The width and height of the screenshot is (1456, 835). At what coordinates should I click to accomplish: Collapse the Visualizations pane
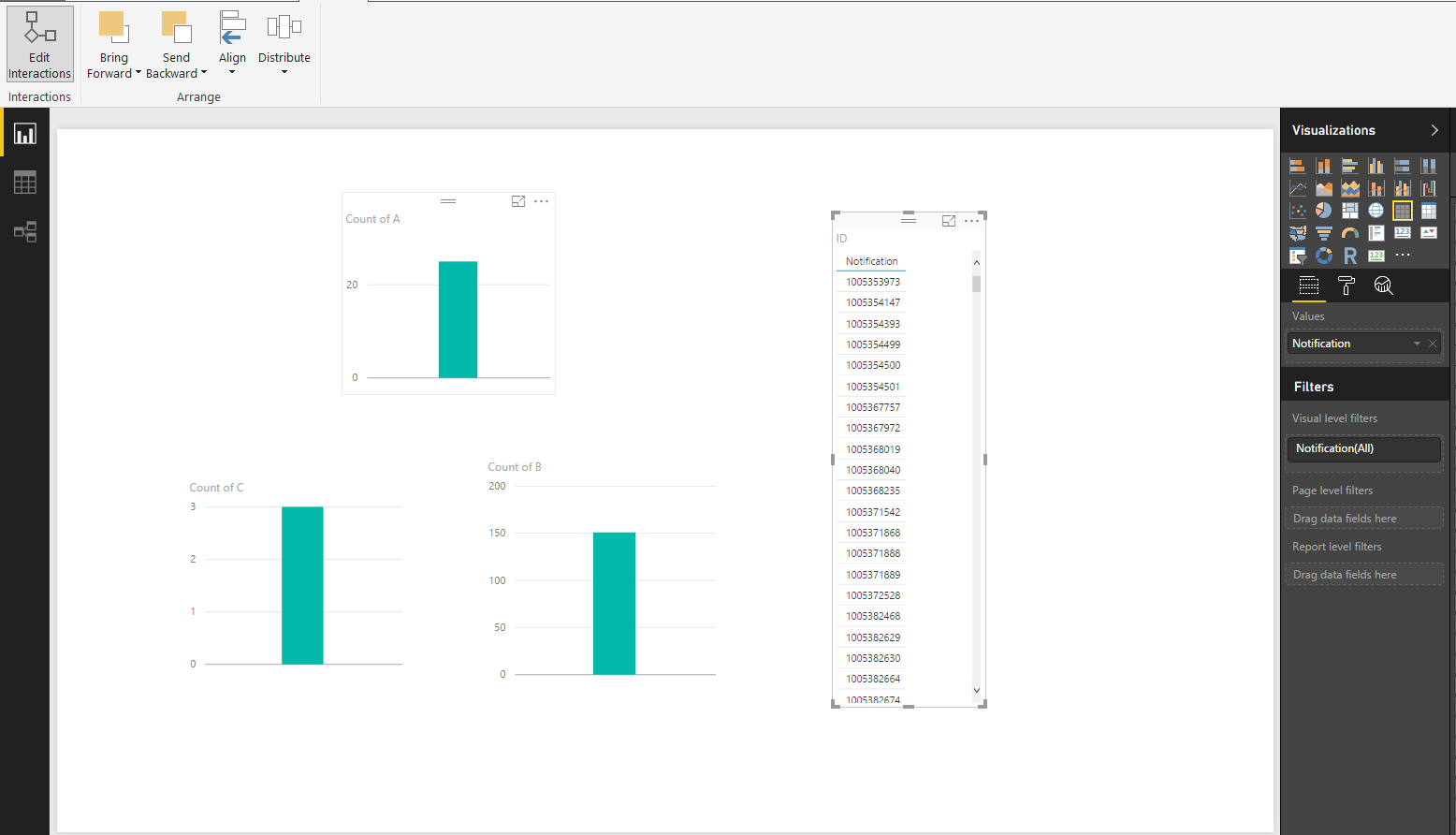[1434, 130]
